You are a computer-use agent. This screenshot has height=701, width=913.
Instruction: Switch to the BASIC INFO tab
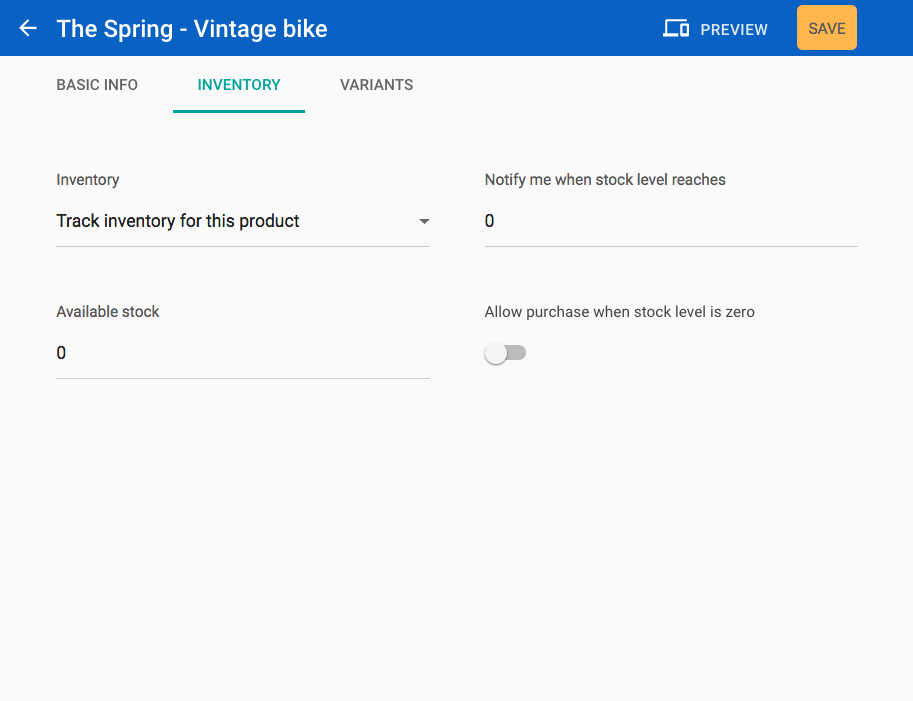[97, 85]
